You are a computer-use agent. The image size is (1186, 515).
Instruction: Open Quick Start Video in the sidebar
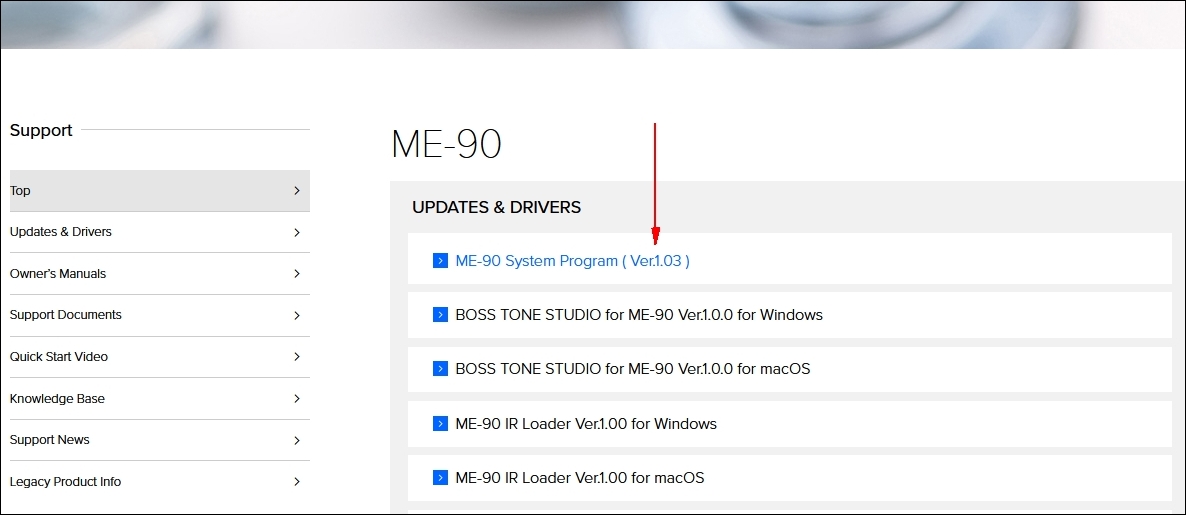pyautogui.click(x=160, y=357)
